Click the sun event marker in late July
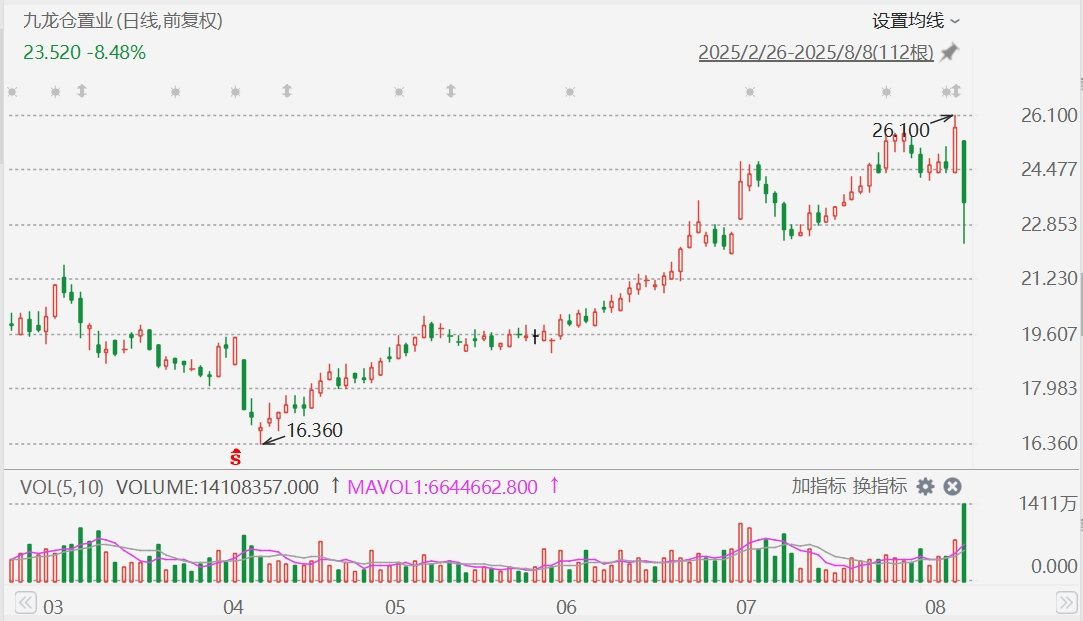Viewport: 1083px width, 621px height. 886,92
